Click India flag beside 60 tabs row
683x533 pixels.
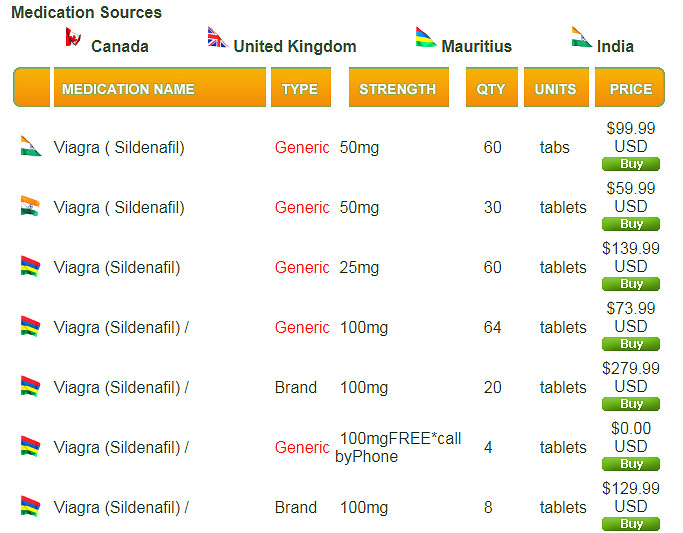30,146
